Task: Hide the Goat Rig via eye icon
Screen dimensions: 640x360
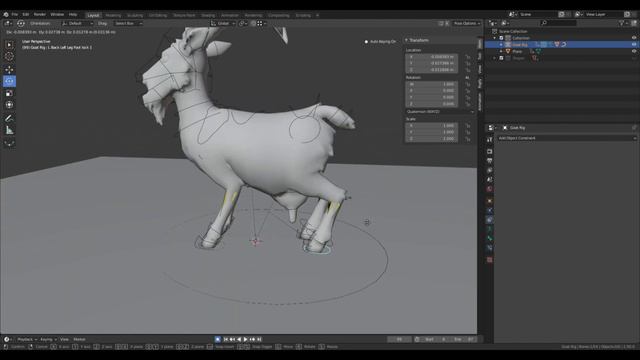Action: tap(634, 44)
